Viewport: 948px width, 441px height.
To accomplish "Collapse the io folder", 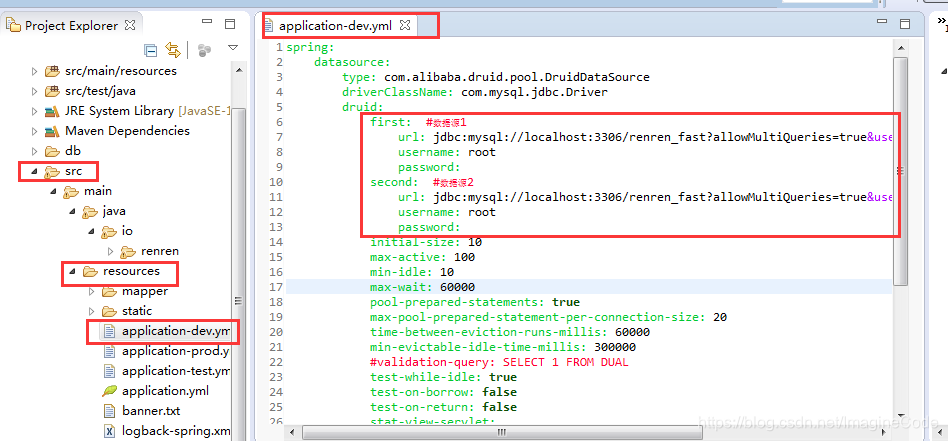I will coord(91,232).
